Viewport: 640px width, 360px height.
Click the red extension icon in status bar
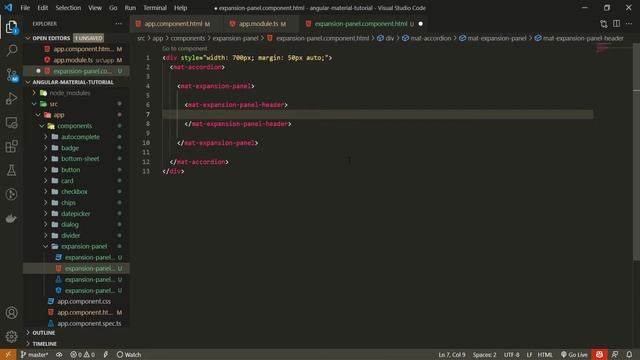tap(599, 354)
